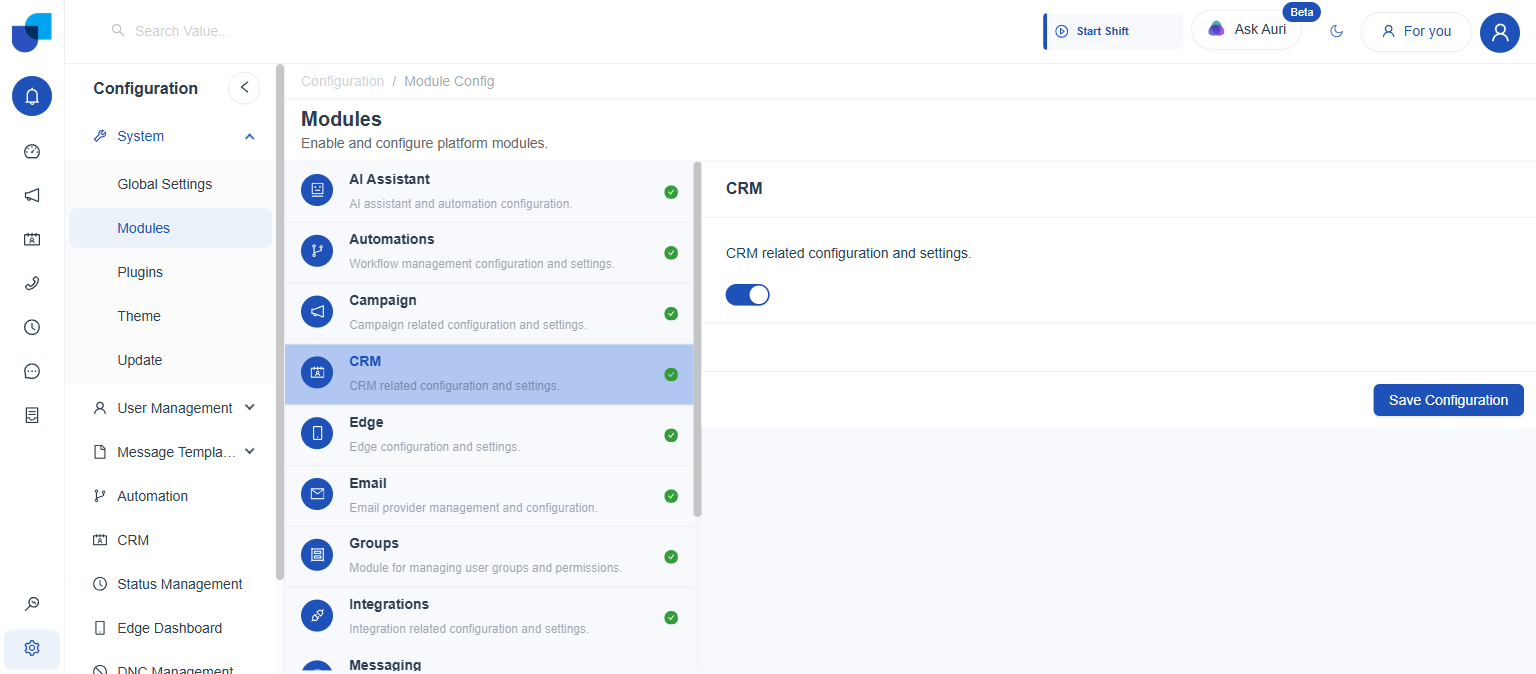Open the dashboard gauge icon in left rail
The width and height of the screenshot is (1536, 674).
32,152
